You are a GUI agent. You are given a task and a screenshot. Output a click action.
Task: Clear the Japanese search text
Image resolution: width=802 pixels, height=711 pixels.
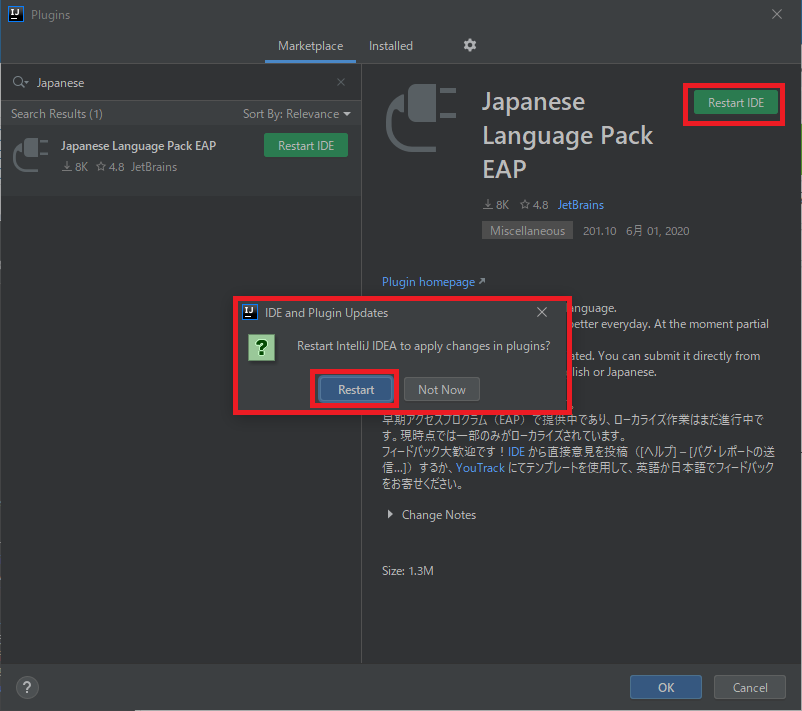click(341, 82)
